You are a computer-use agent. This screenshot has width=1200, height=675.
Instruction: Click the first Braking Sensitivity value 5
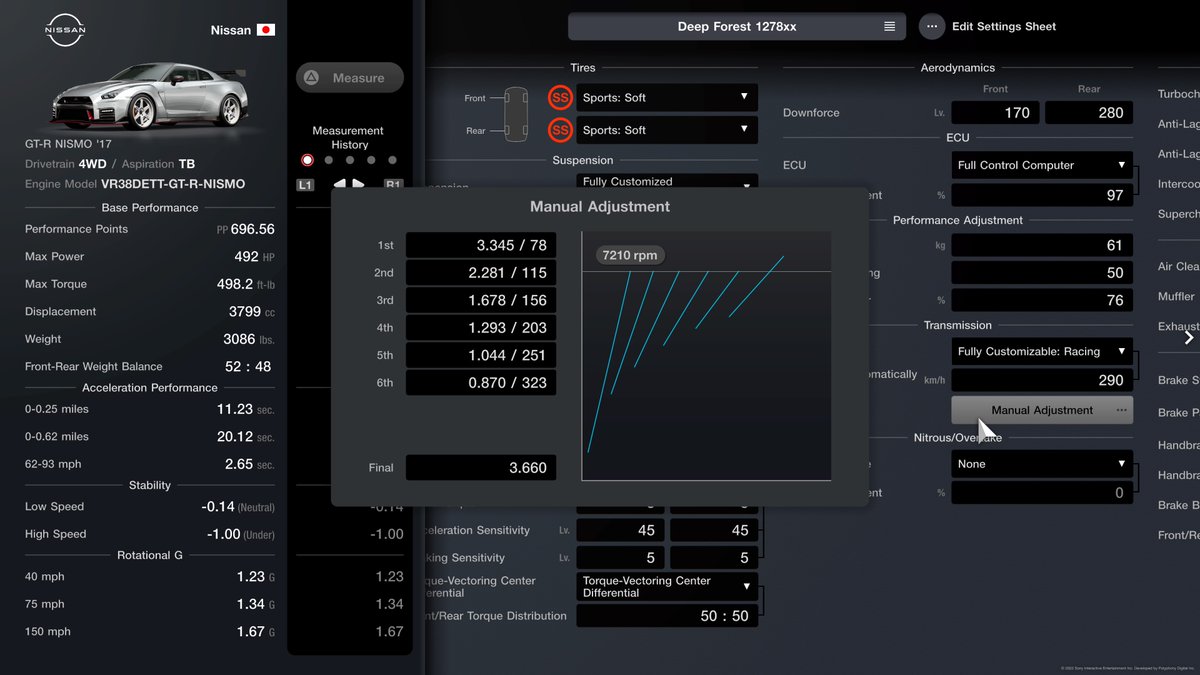point(620,558)
